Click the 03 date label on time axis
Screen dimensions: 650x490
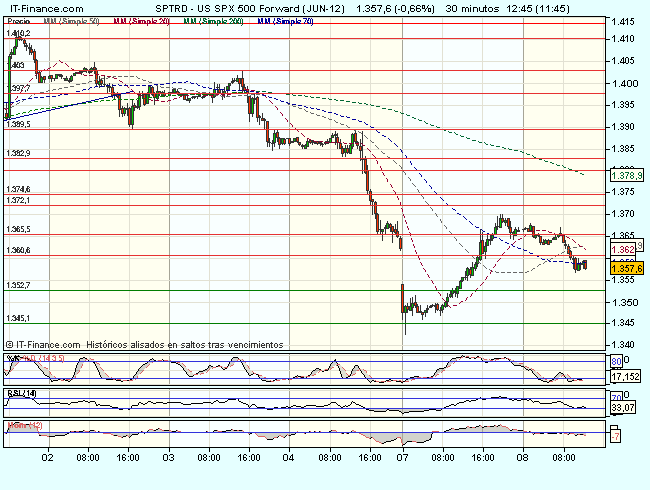tap(168, 458)
